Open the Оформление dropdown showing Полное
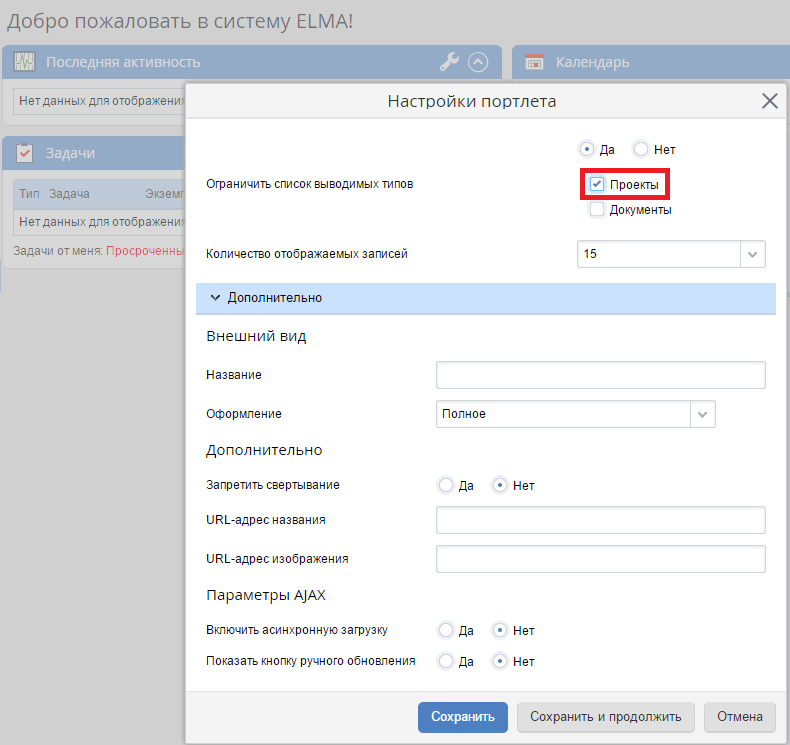The width and height of the screenshot is (790, 745). [703, 414]
